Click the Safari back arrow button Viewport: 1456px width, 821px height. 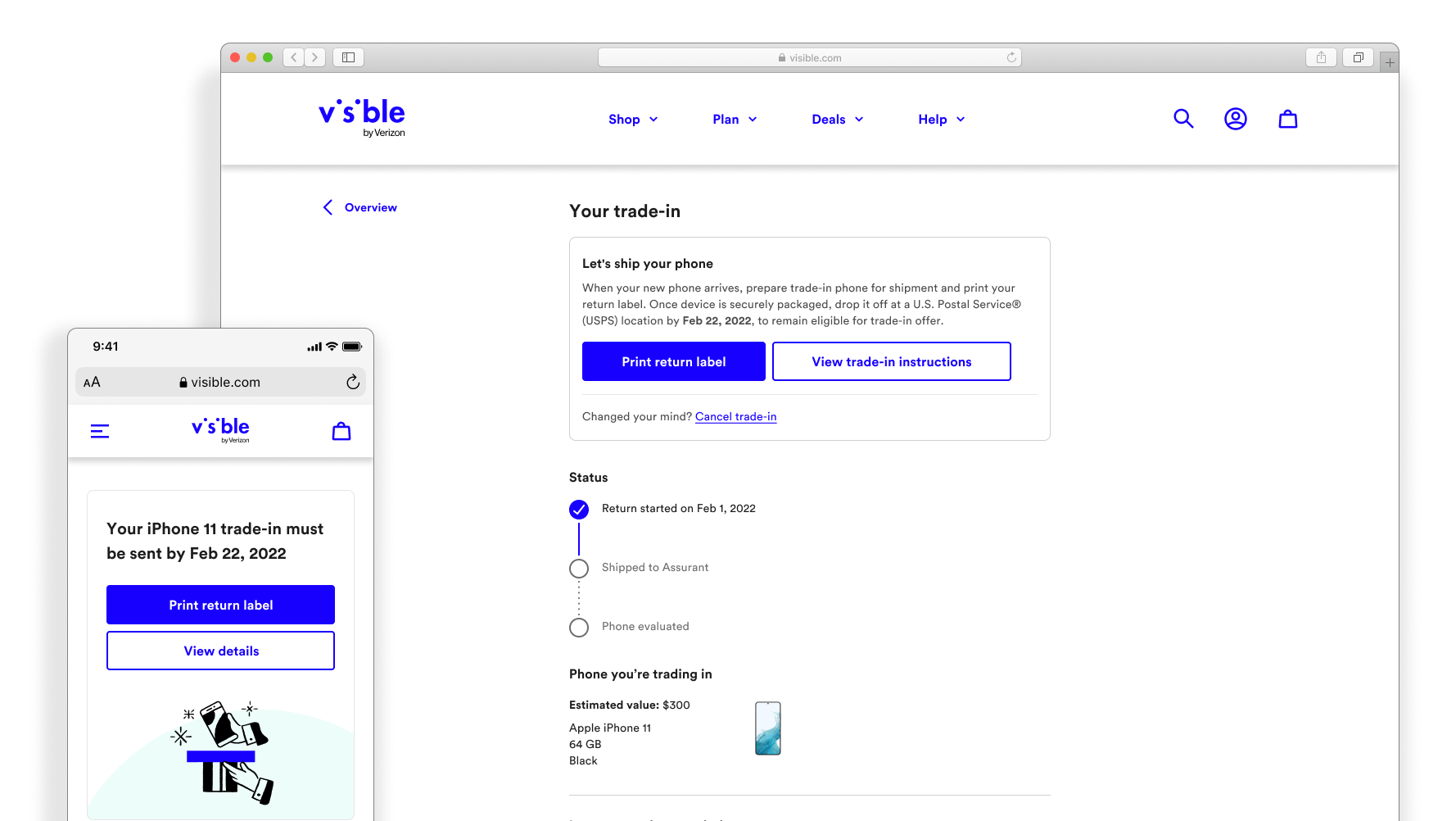click(294, 57)
